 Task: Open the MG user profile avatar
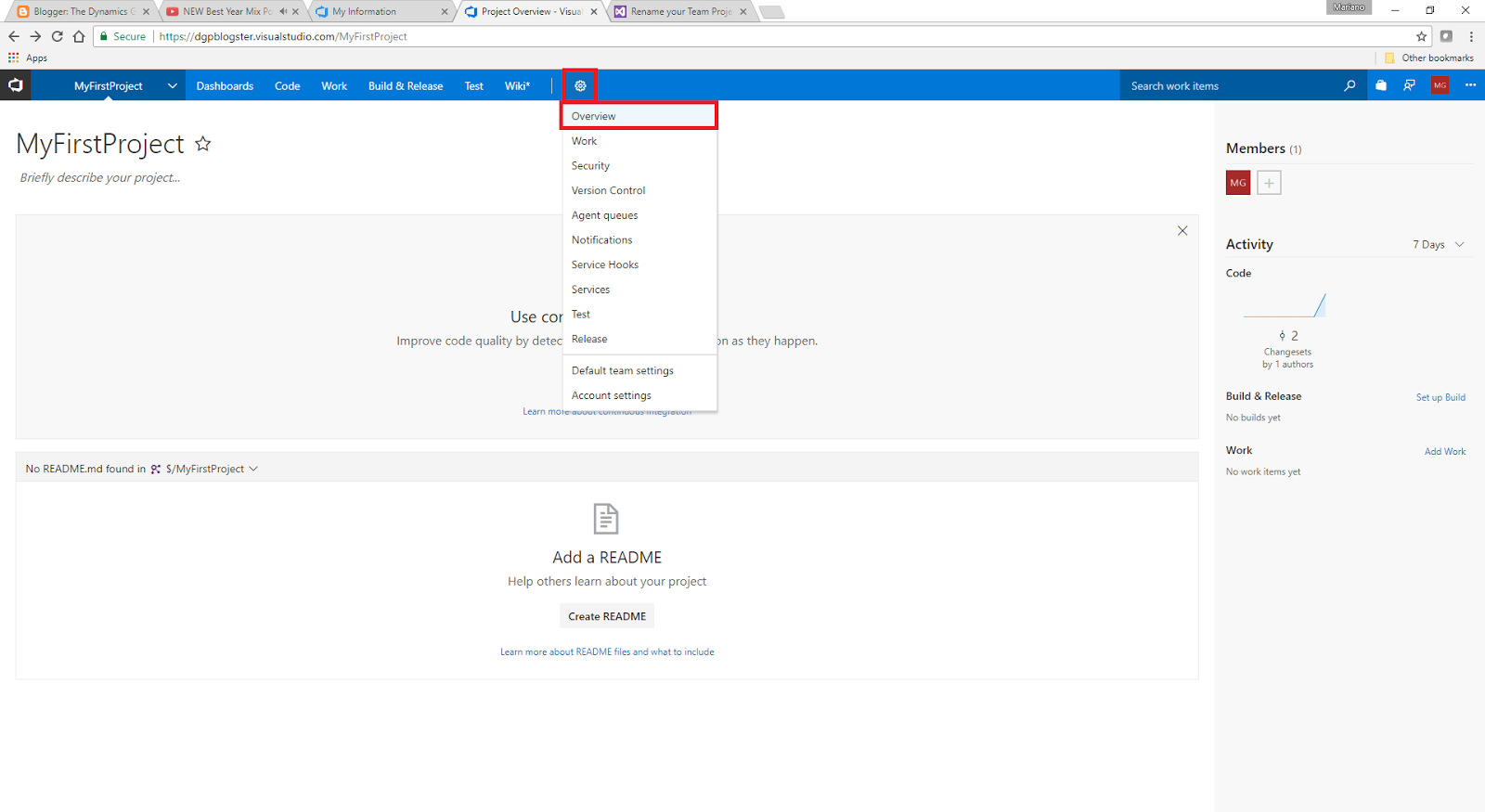pos(1440,85)
